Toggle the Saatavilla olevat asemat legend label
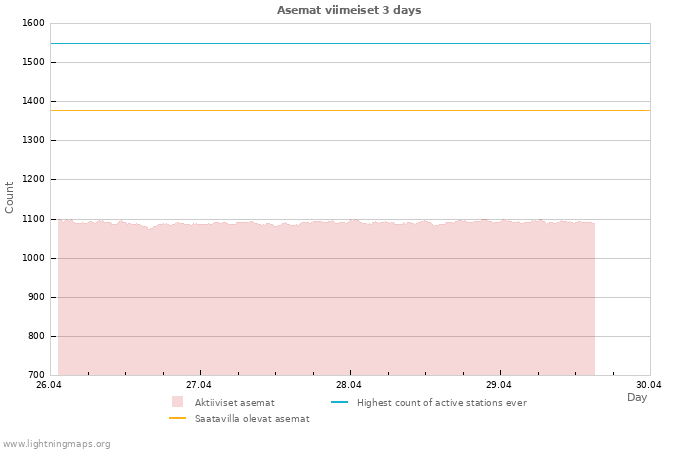 (252, 418)
